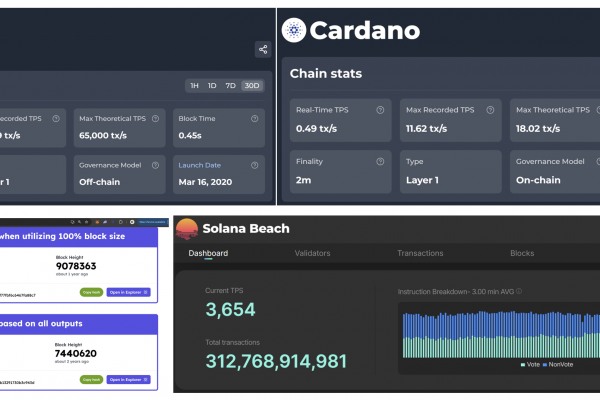Click the Solana Beach logo
600x400 pixels.
pos(187,229)
